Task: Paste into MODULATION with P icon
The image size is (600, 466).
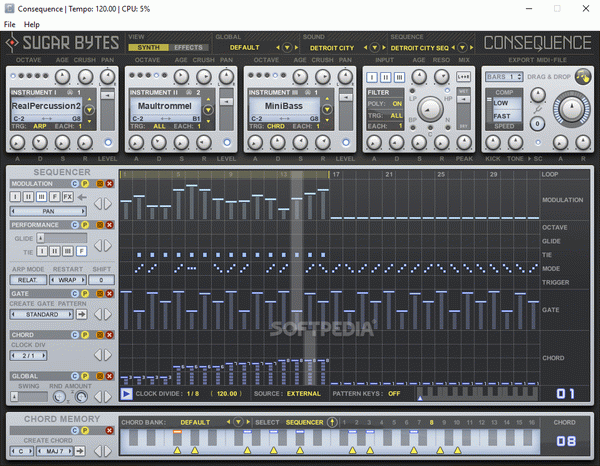Action: pyautogui.click(x=85, y=184)
